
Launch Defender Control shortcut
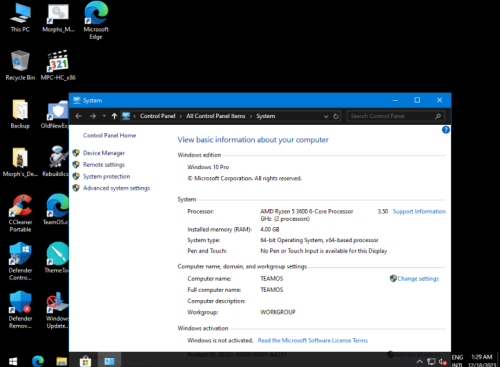[20, 262]
